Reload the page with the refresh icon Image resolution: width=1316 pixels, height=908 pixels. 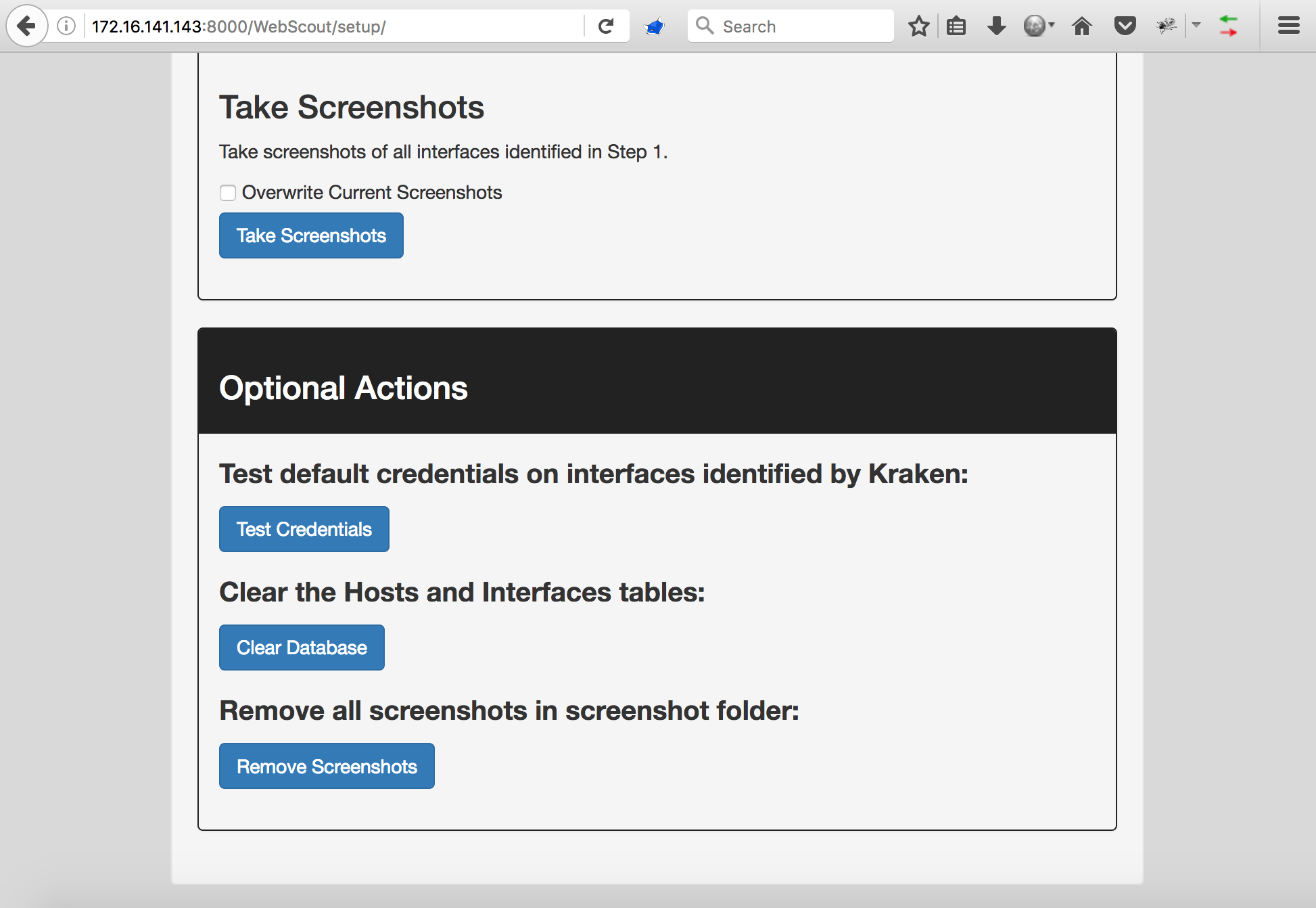(606, 26)
